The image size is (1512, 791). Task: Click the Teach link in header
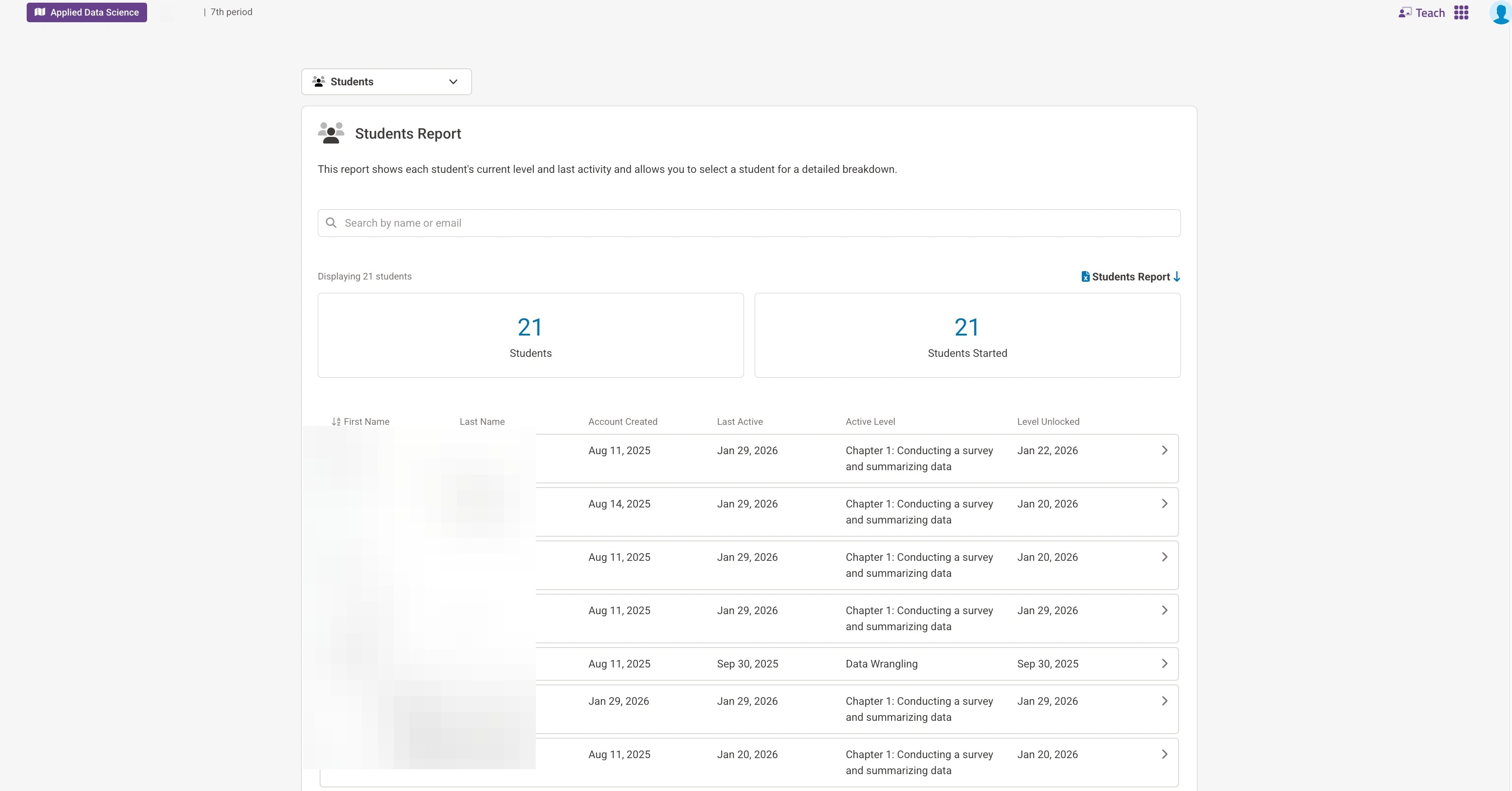tap(1430, 13)
